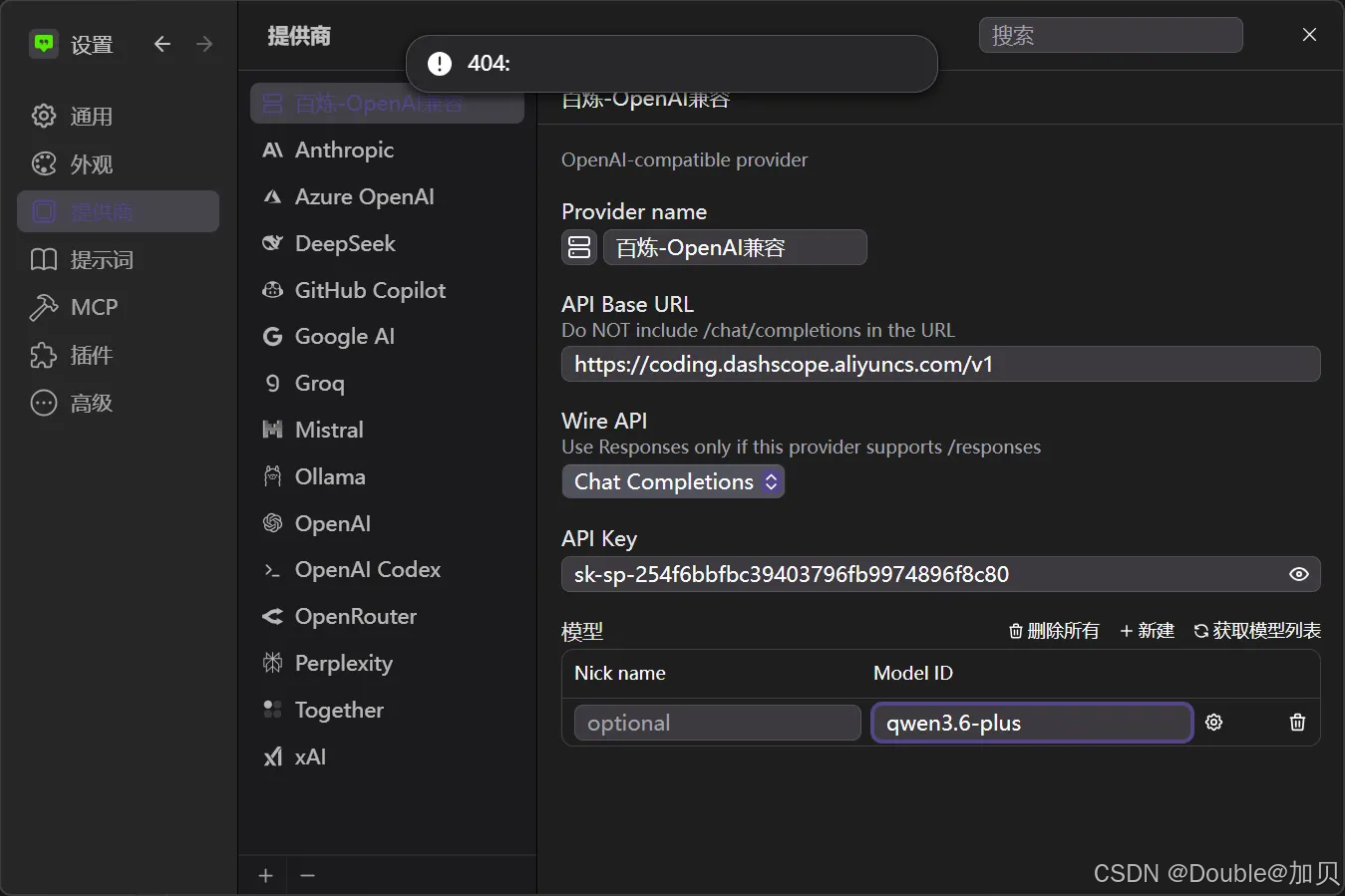Click the optional Nick name field

coord(718,723)
